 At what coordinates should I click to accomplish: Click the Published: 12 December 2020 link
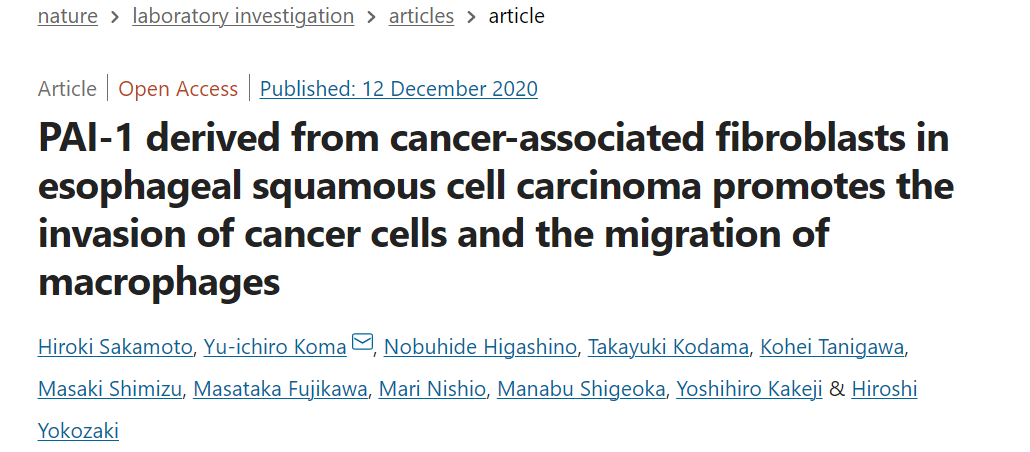click(x=399, y=88)
